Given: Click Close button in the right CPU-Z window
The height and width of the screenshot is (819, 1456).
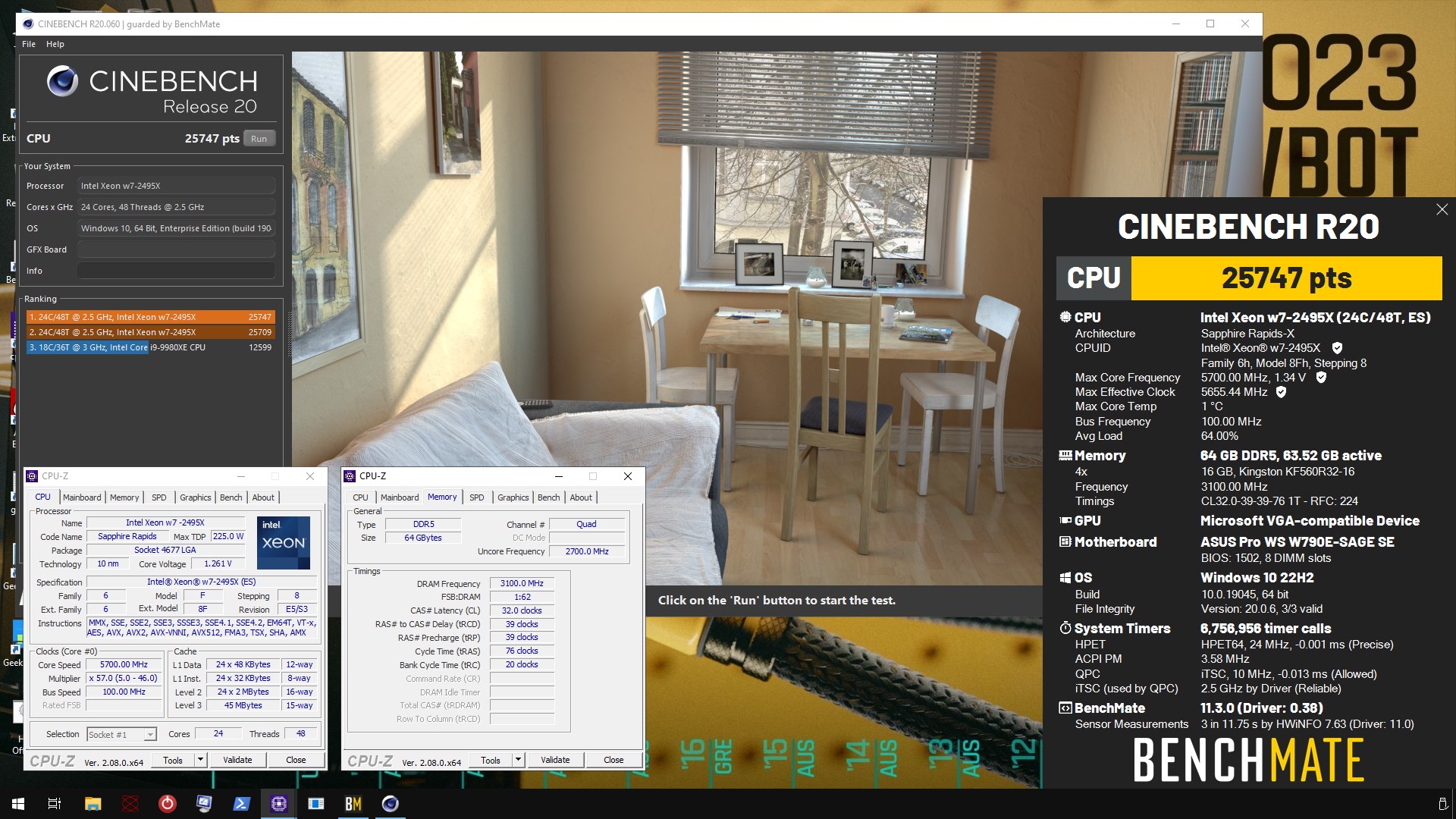Looking at the screenshot, I should [x=613, y=760].
